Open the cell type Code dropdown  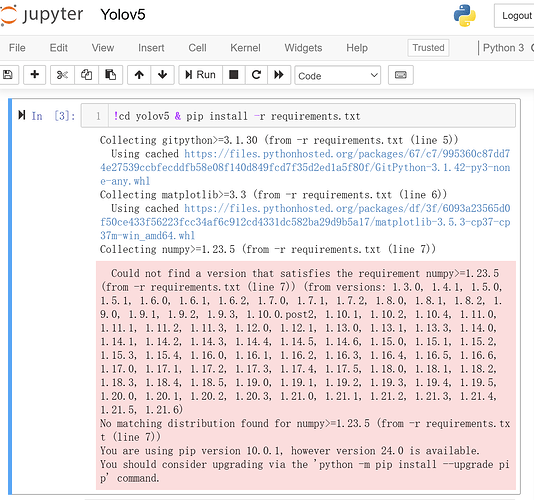coord(337,75)
